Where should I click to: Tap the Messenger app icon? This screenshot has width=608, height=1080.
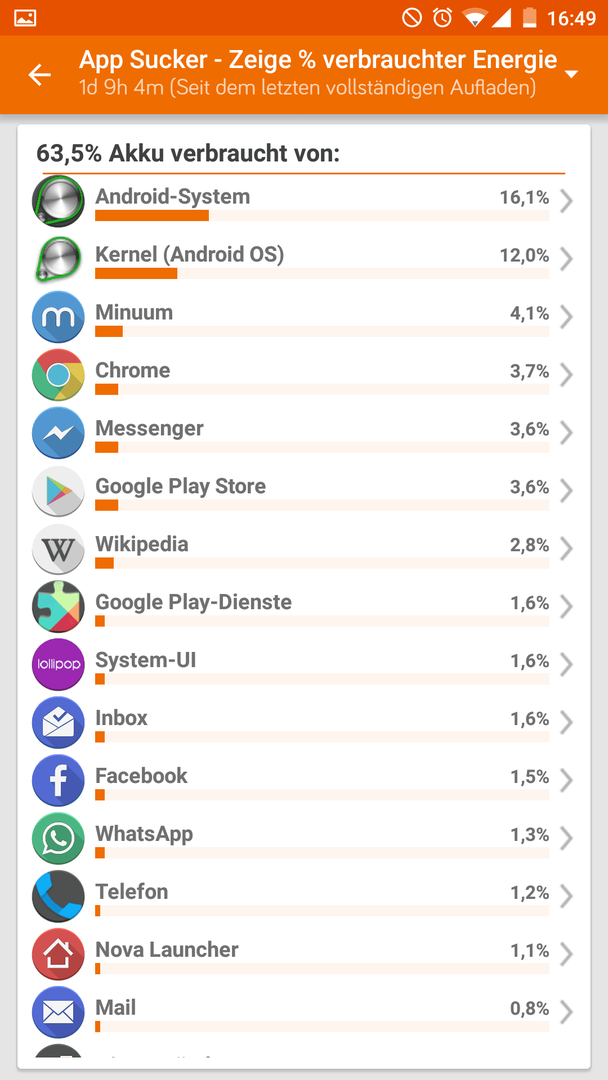58,433
